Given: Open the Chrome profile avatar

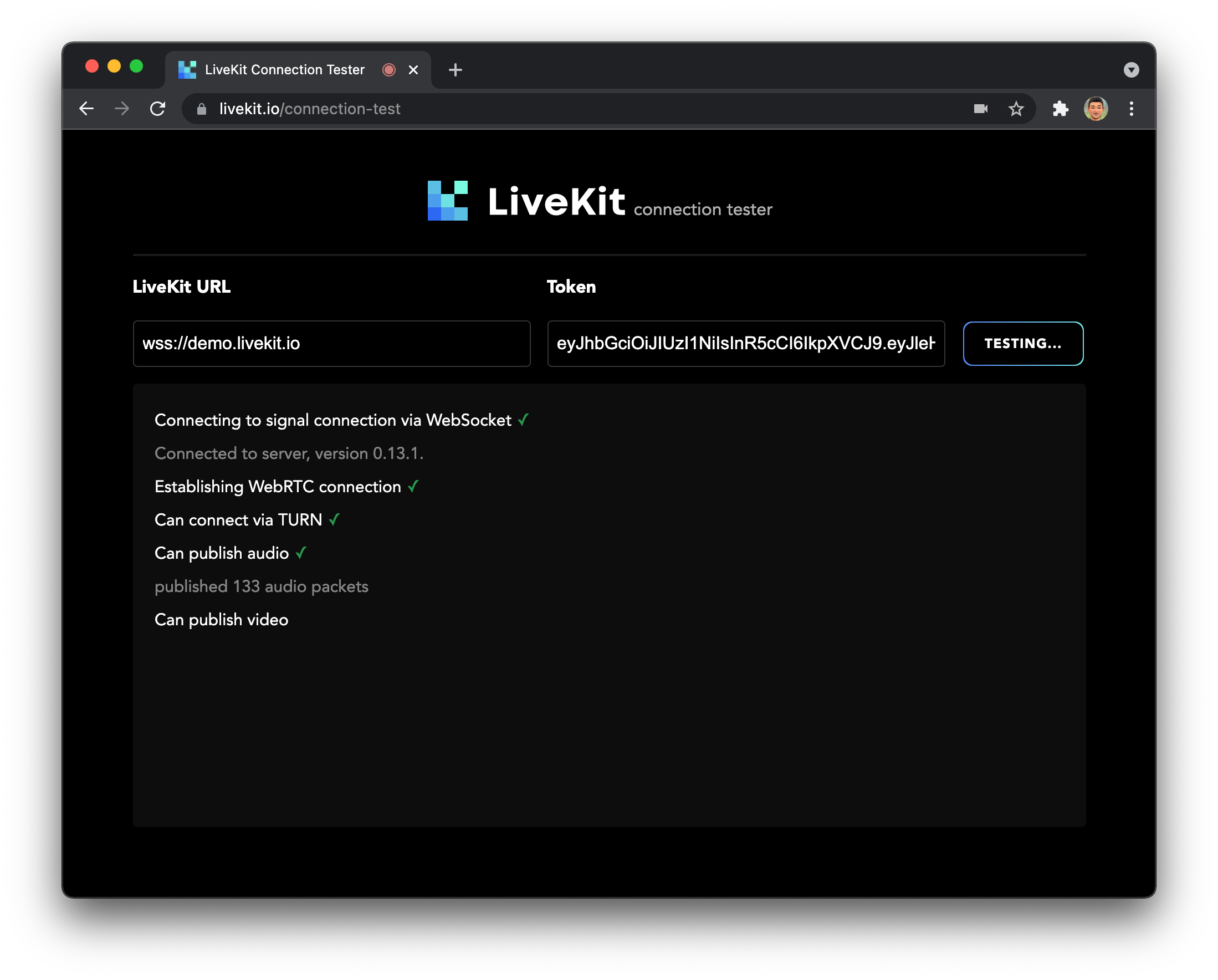Looking at the screenshot, I should 1096,109.
